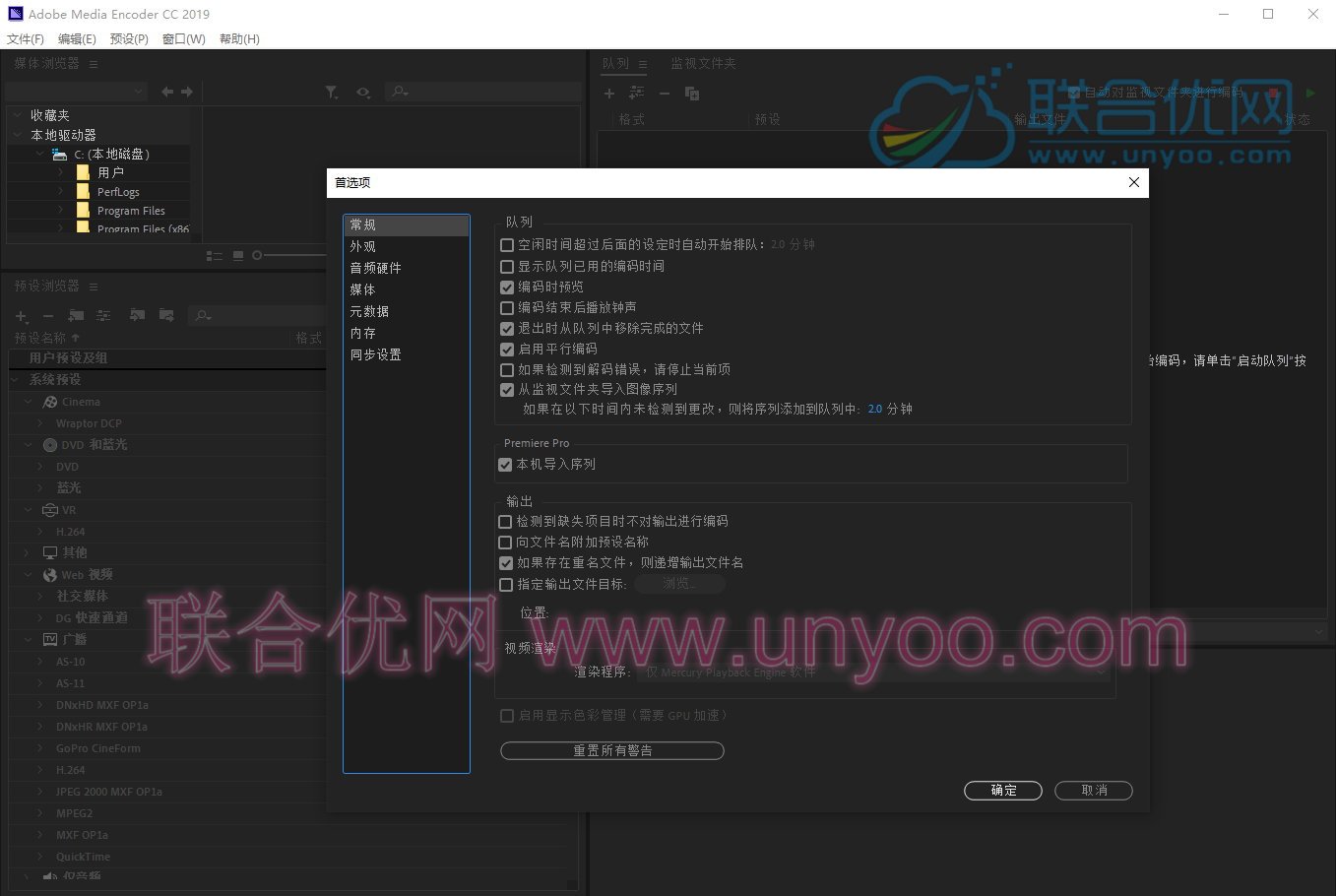Enable 指定输出文件目标 checkbox

(x=505, y=585)
